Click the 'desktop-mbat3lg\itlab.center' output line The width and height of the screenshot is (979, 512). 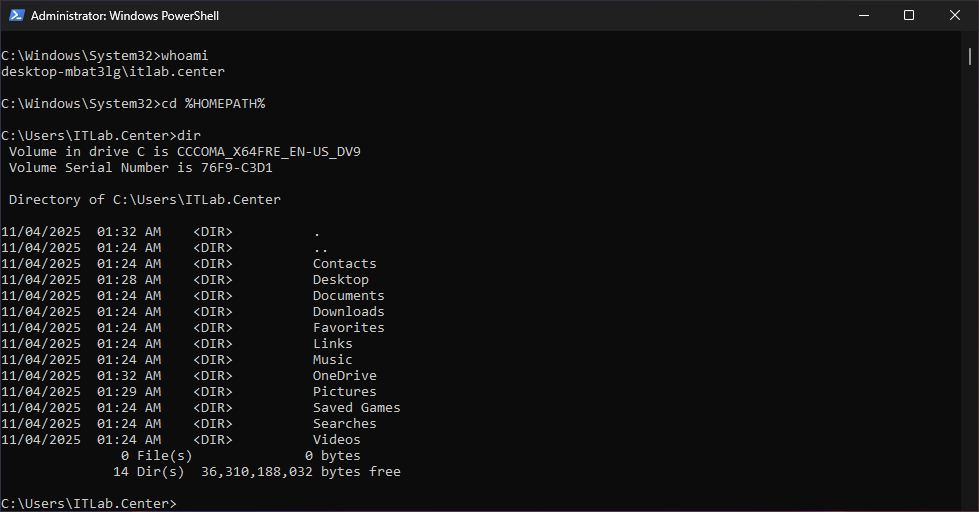click(113, 72)
